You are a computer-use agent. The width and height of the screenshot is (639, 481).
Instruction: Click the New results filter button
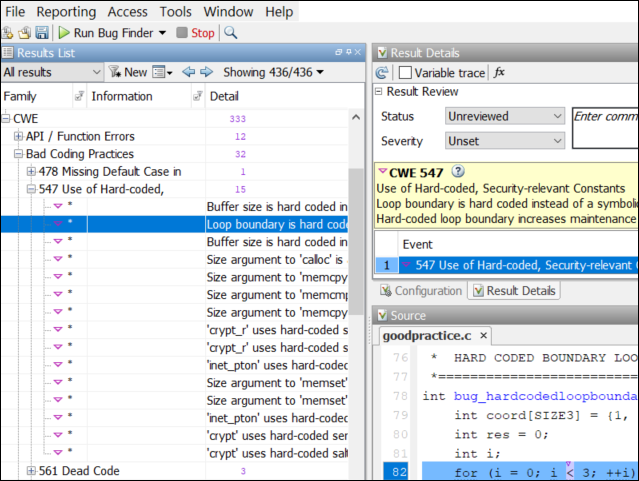coord(128,72)
